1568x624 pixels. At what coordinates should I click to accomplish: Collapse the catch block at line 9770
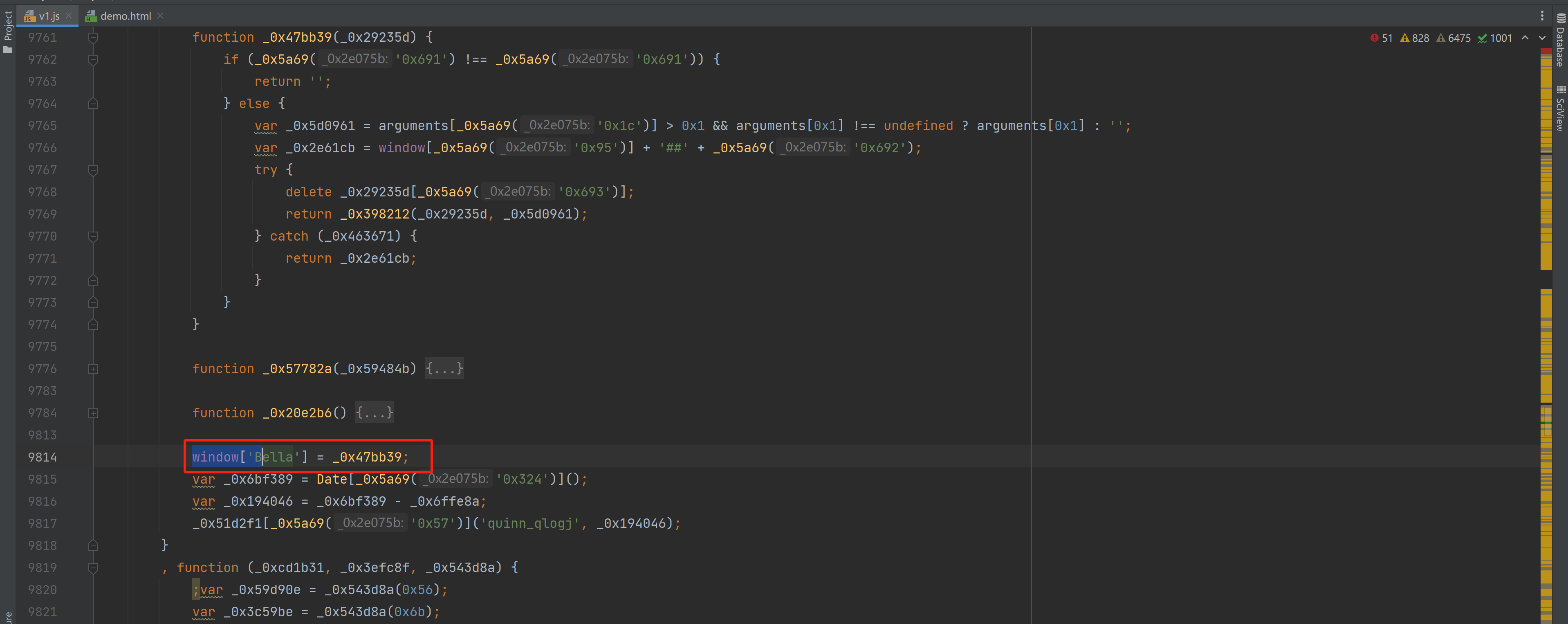click(x=93, y=237)
